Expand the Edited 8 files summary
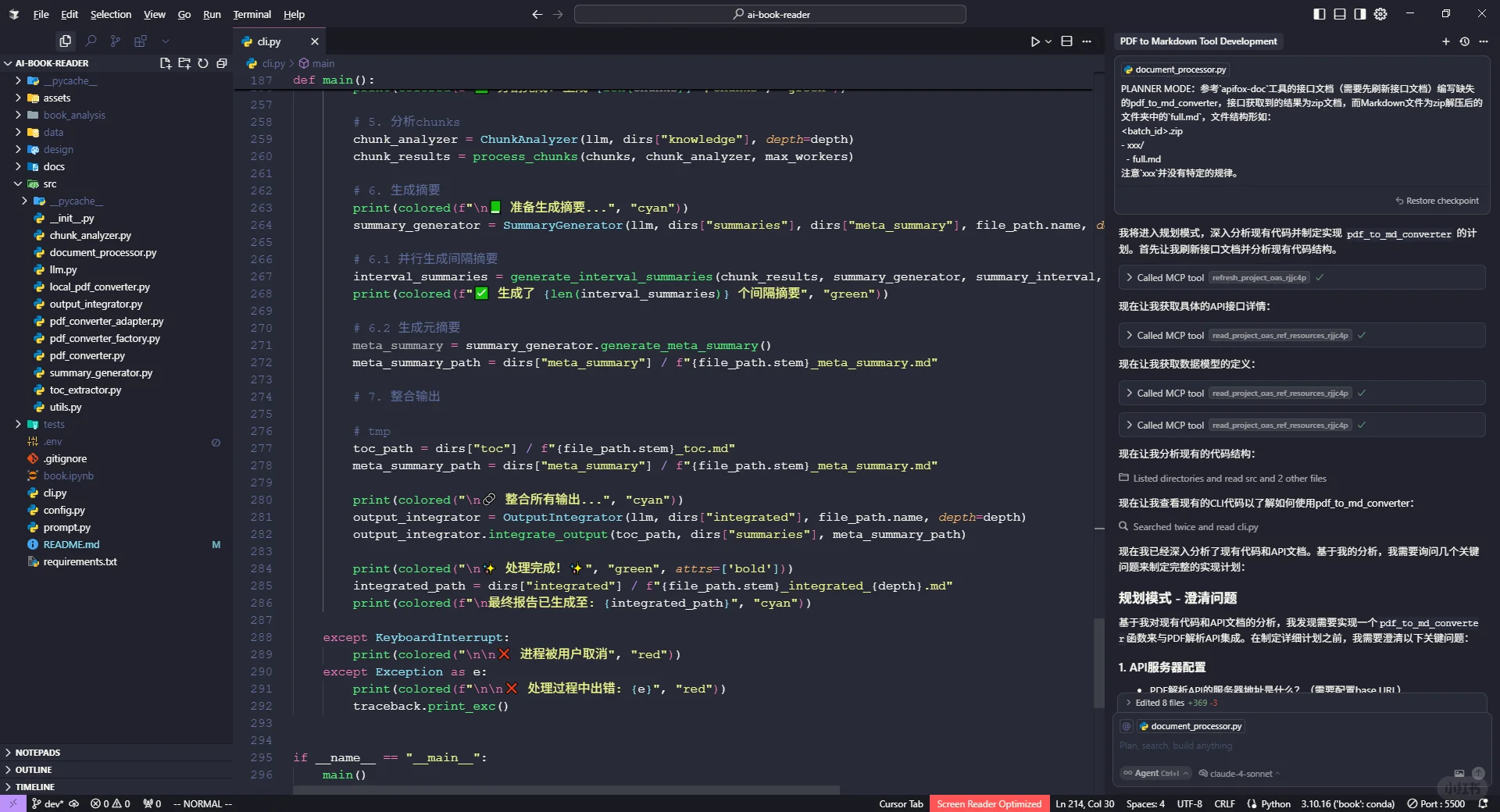1500x812 pixels. [1176, 703]
